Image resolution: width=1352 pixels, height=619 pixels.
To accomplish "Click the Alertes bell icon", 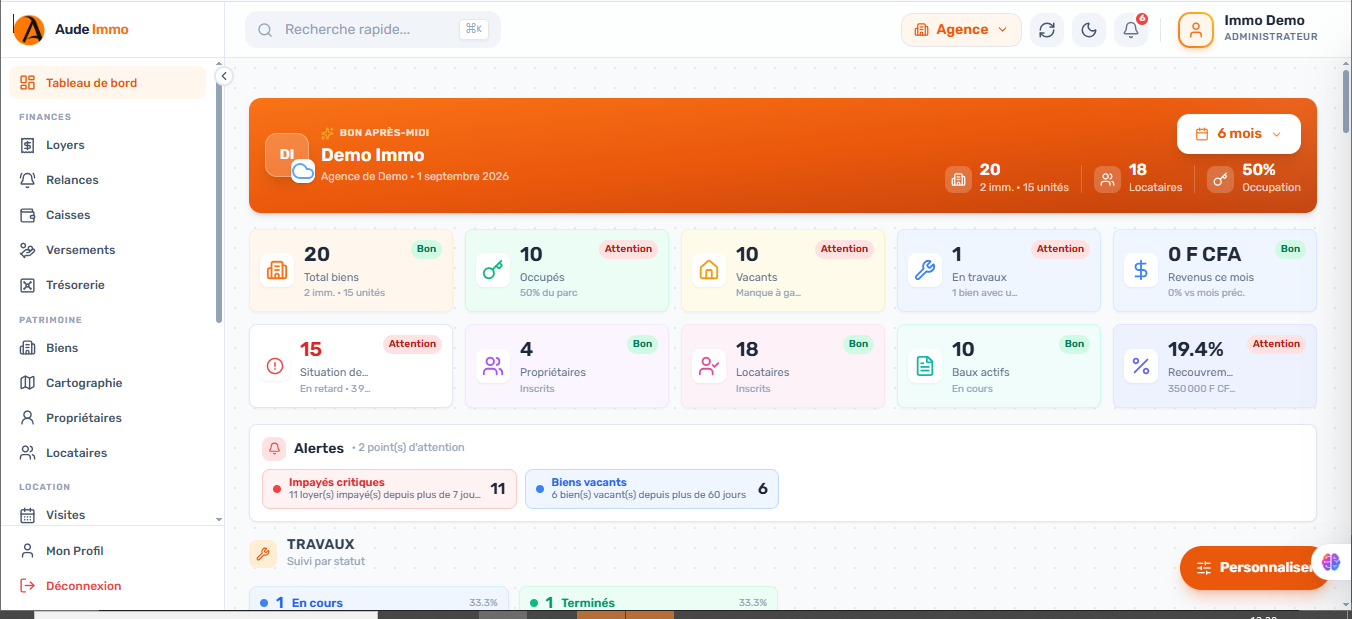I will [x=274, y=449].
